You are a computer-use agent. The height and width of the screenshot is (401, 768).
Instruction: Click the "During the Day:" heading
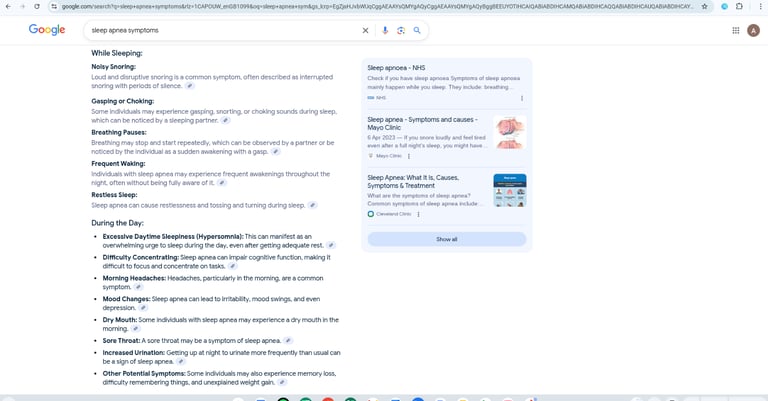118,223
